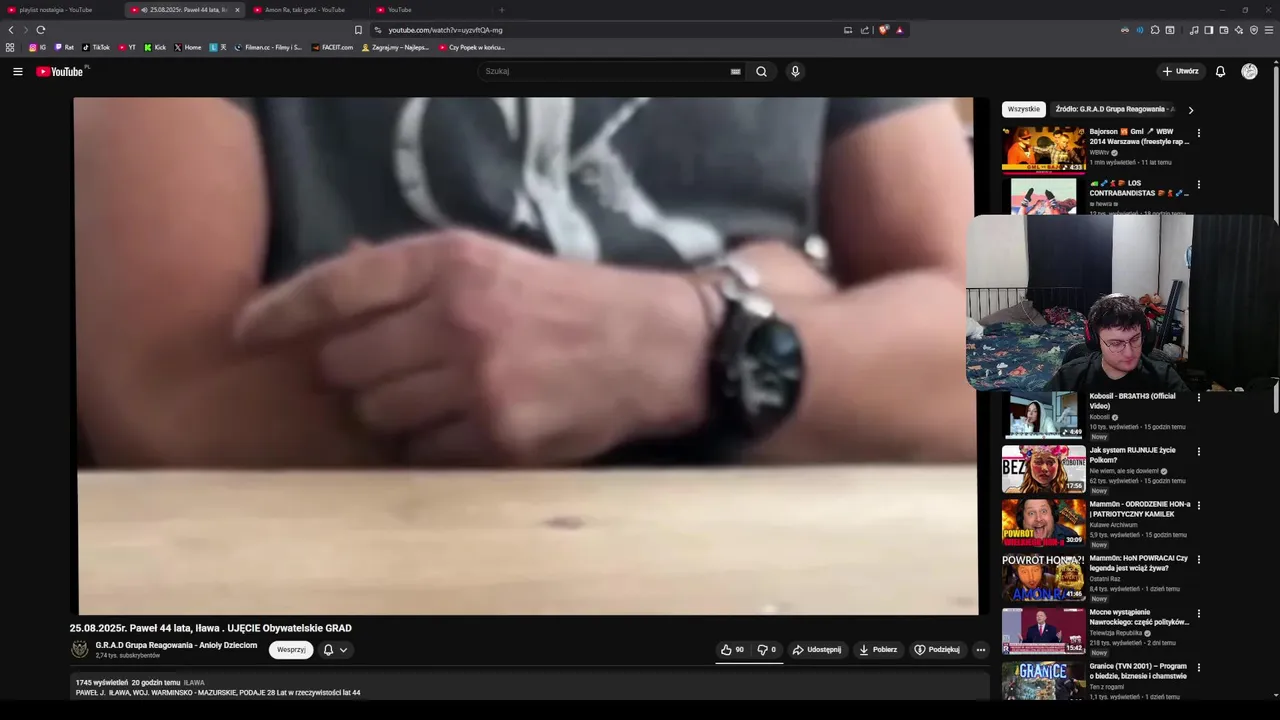Bookmark this page icon in address bar
This screenshot has width=1280, height=720.
pyautogui.click(x=358, y=30)
